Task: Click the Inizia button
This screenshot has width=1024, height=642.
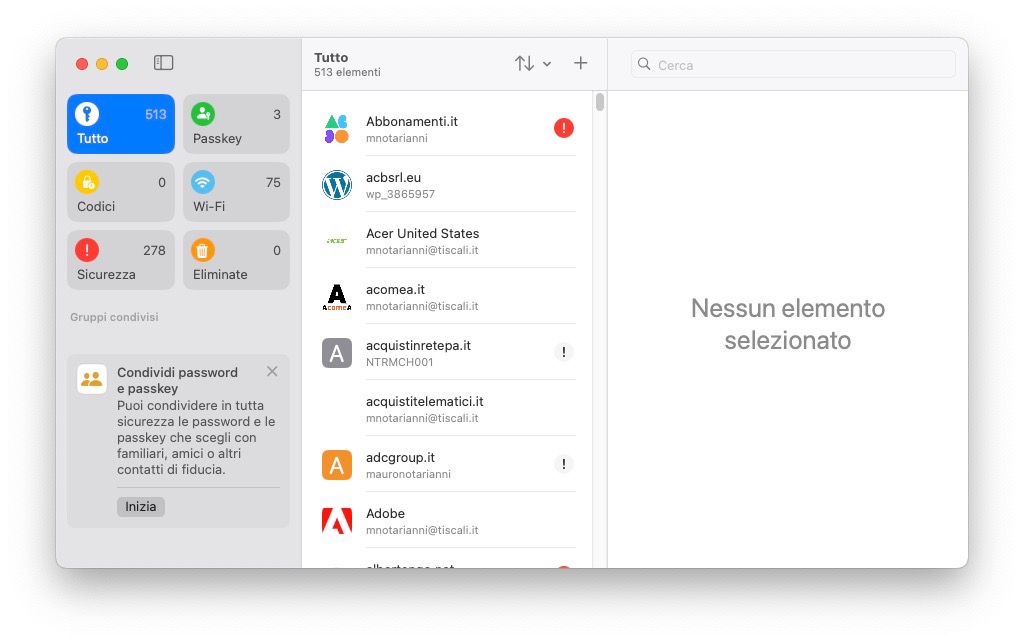Action: coord(141,507)
